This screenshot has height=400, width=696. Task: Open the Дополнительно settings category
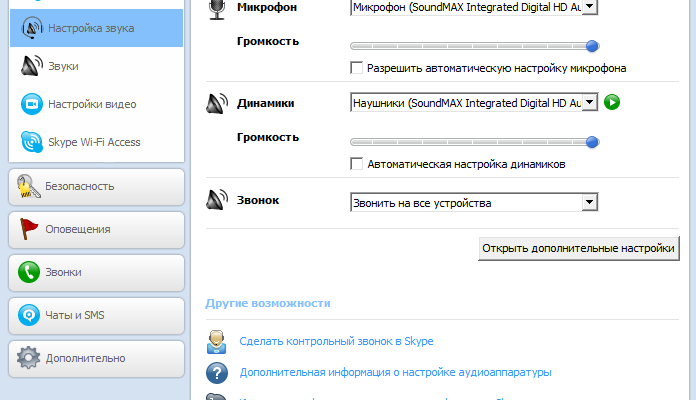96,359
